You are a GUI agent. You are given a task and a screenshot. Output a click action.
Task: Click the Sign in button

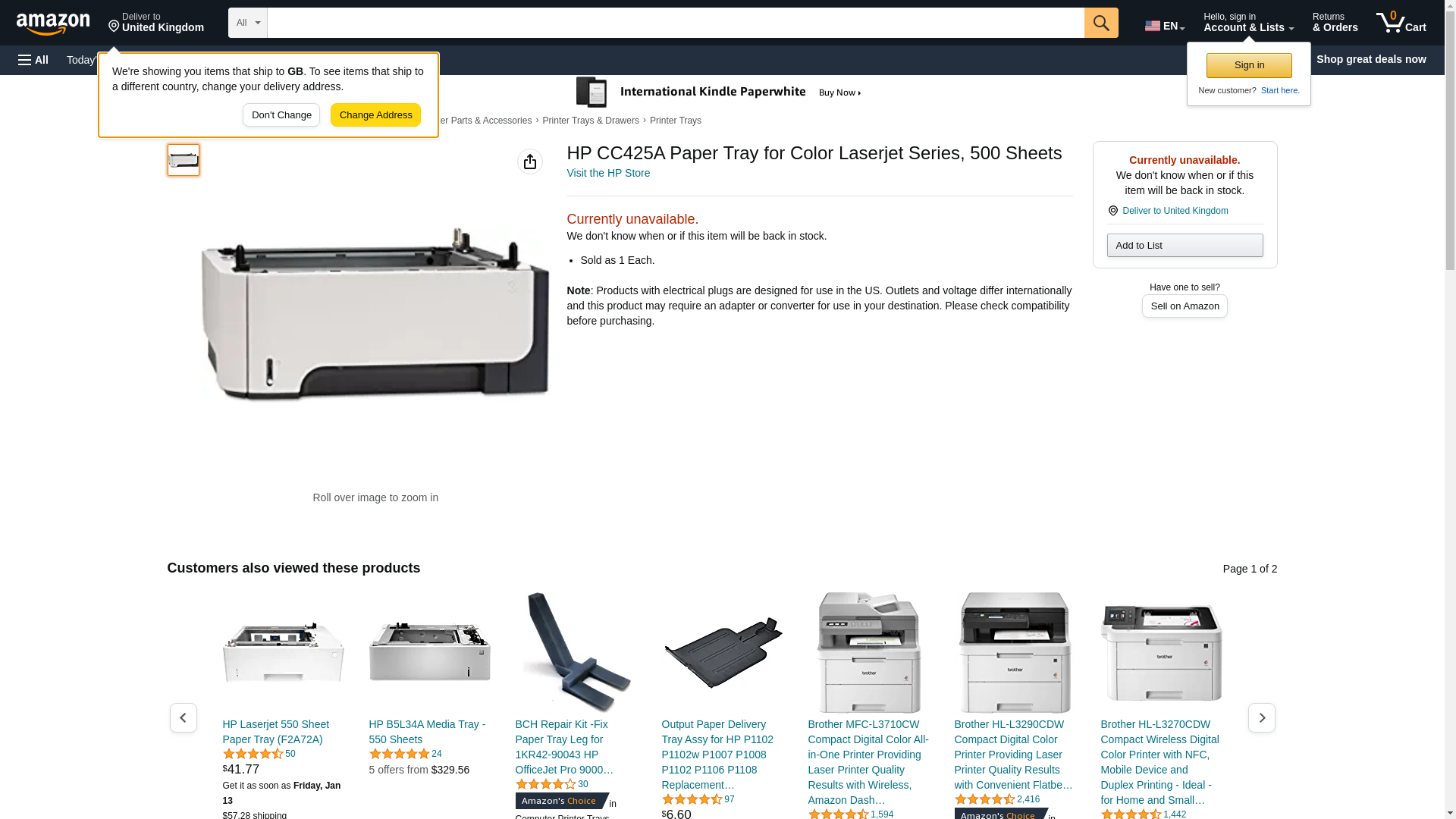[1249, 65]
